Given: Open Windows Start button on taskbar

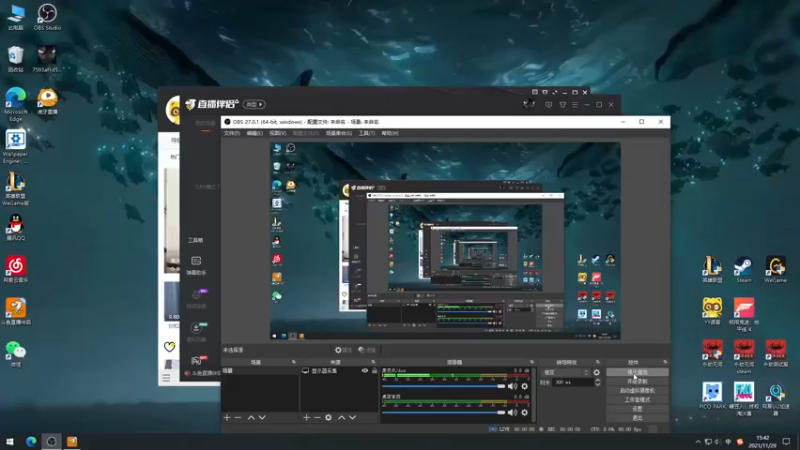Looking at the screenshot, I should 10,442.
